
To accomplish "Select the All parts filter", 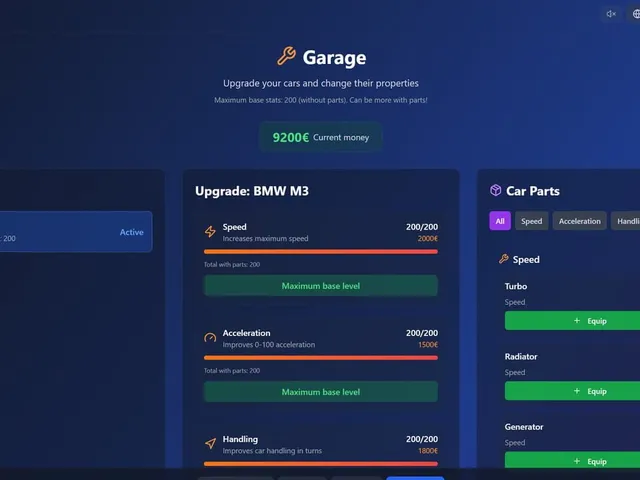I will pos(500,221).
